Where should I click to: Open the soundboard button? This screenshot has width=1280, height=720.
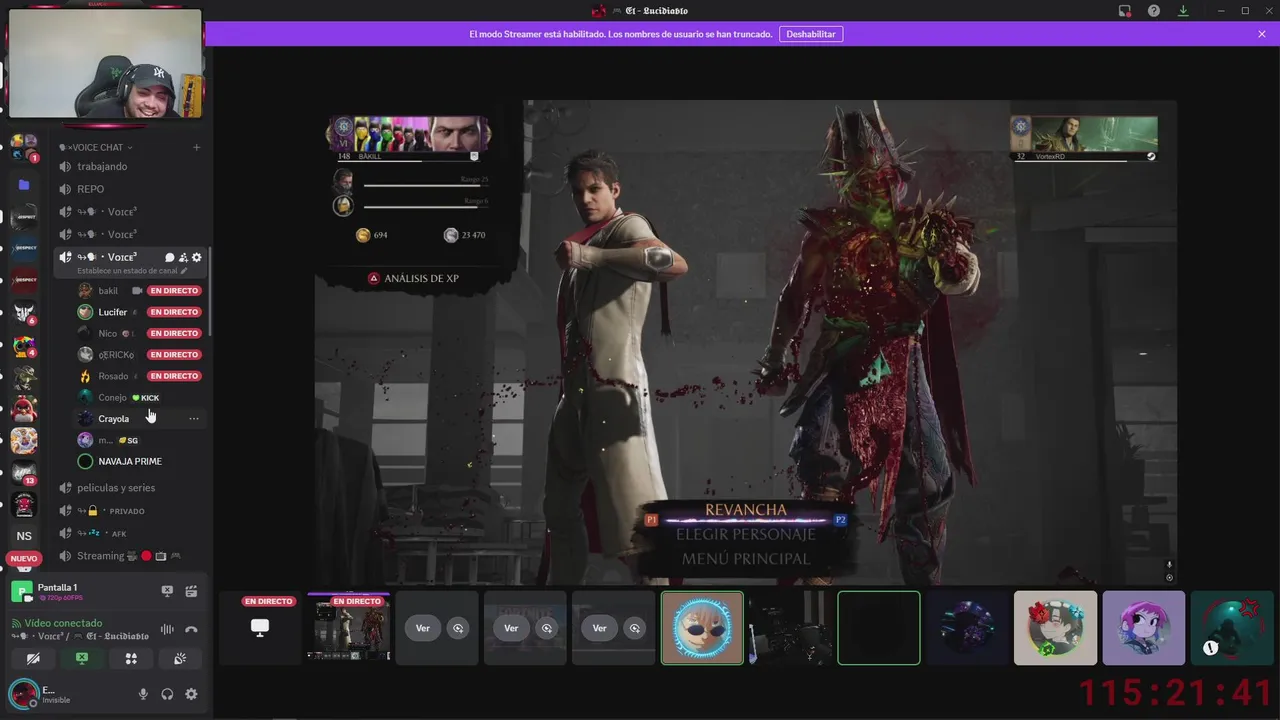(180, 658)
